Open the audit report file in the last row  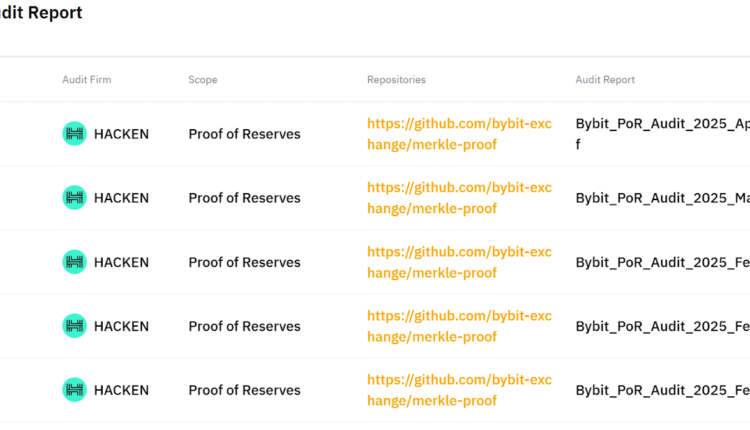click(662, 390)
